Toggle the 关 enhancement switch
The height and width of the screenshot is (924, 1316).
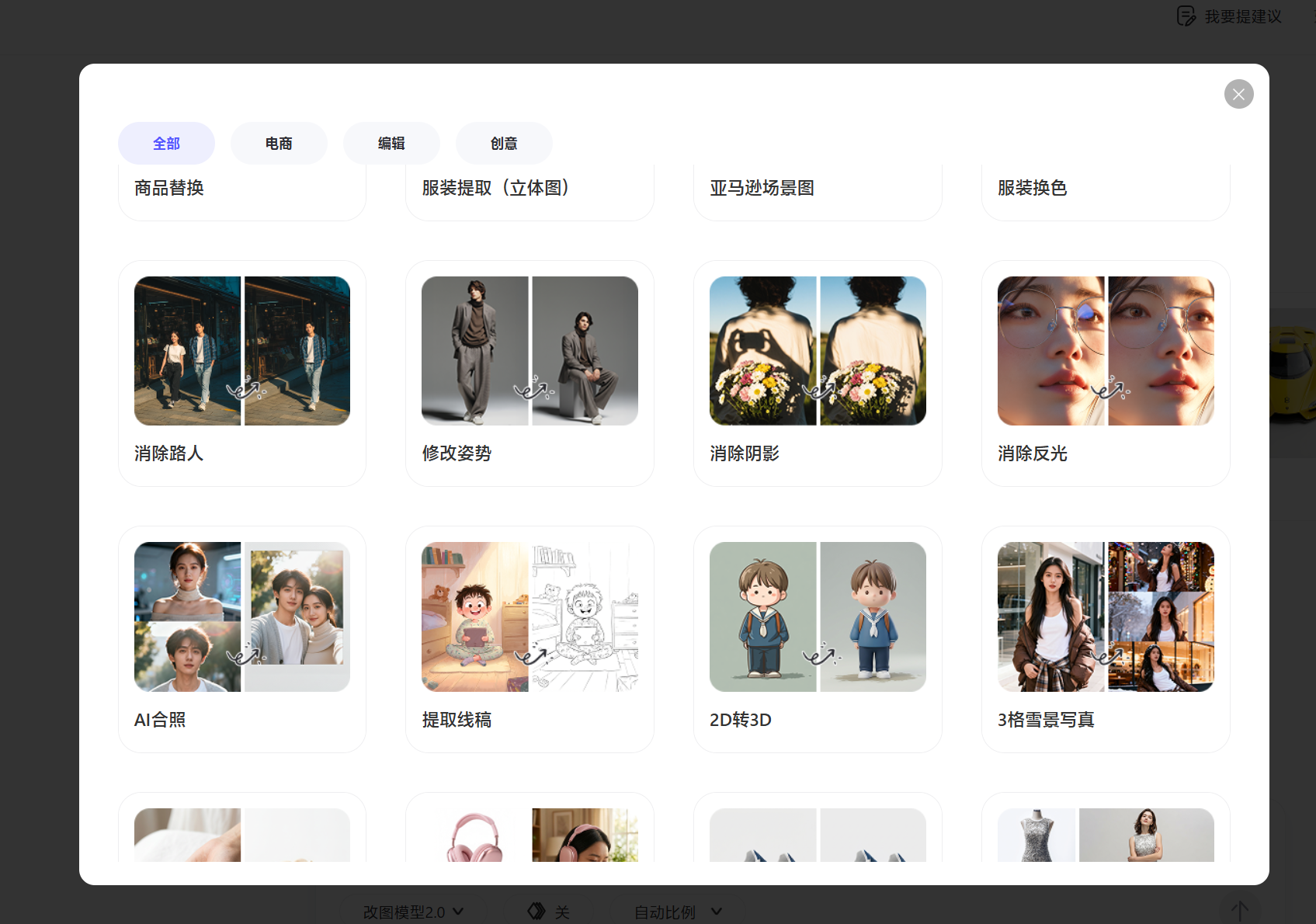pos(548,912)
